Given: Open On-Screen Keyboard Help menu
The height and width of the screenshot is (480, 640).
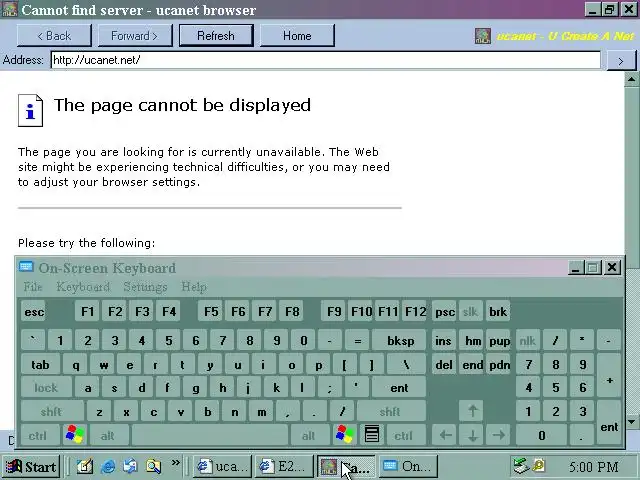Looking at the screenshot, I should coord(194,287).
